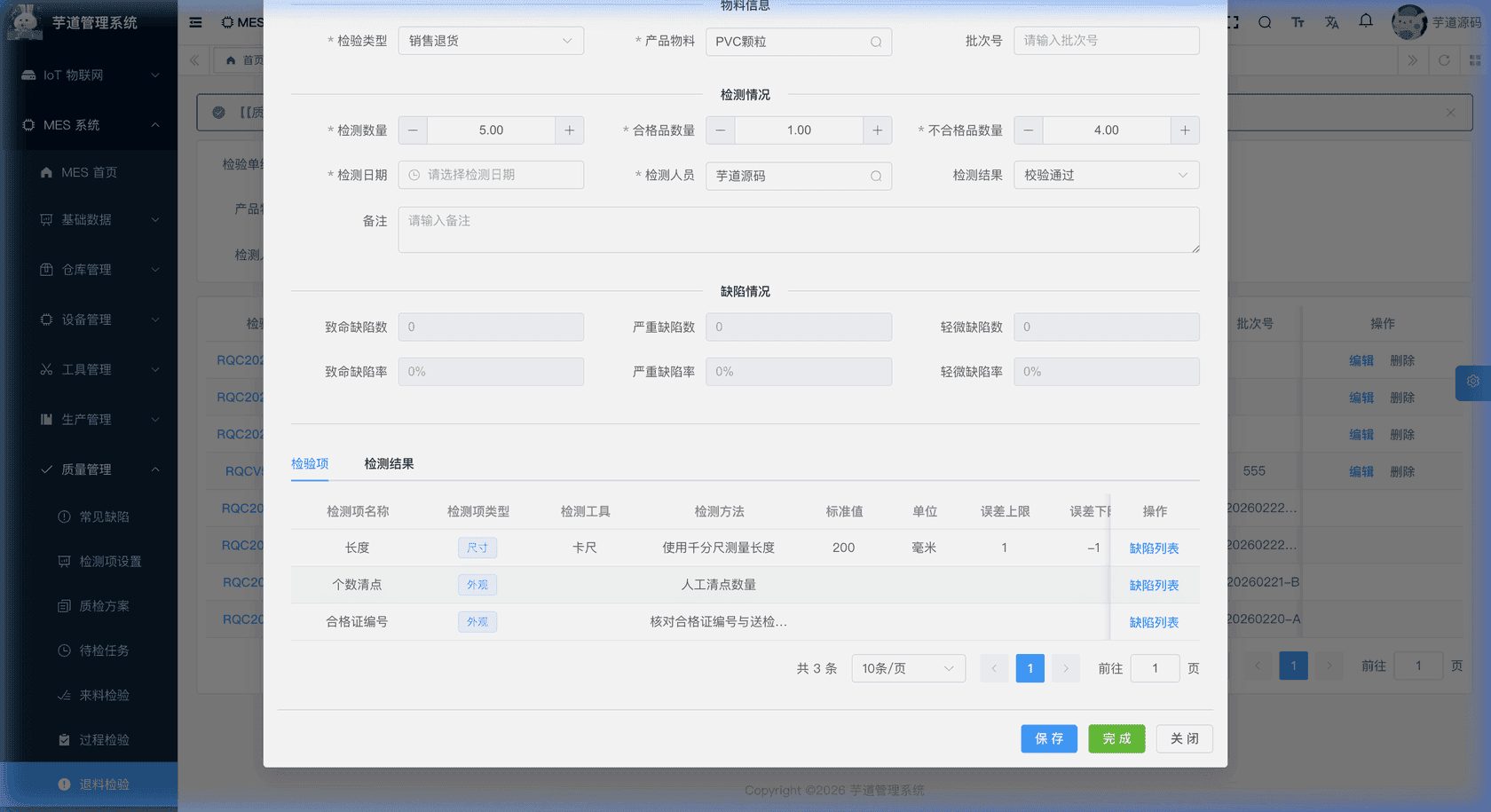Image resolution: width=1491 pixels, height=812 pixels.
Task: Increase 检测数量 with the plus button
Action: point(569,130)
